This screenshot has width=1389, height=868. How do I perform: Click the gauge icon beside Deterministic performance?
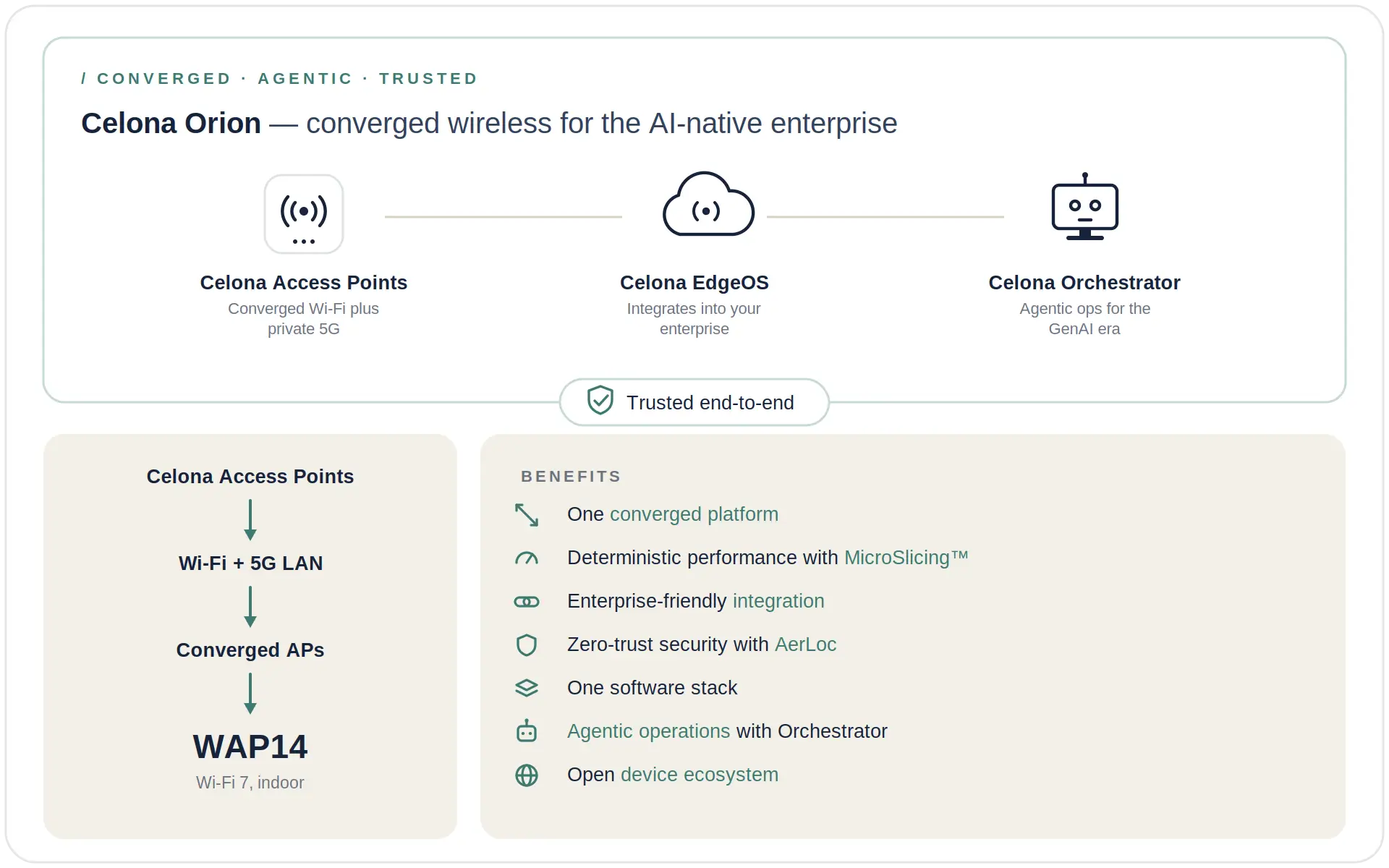pyautogui.click(x=527, y=558)
